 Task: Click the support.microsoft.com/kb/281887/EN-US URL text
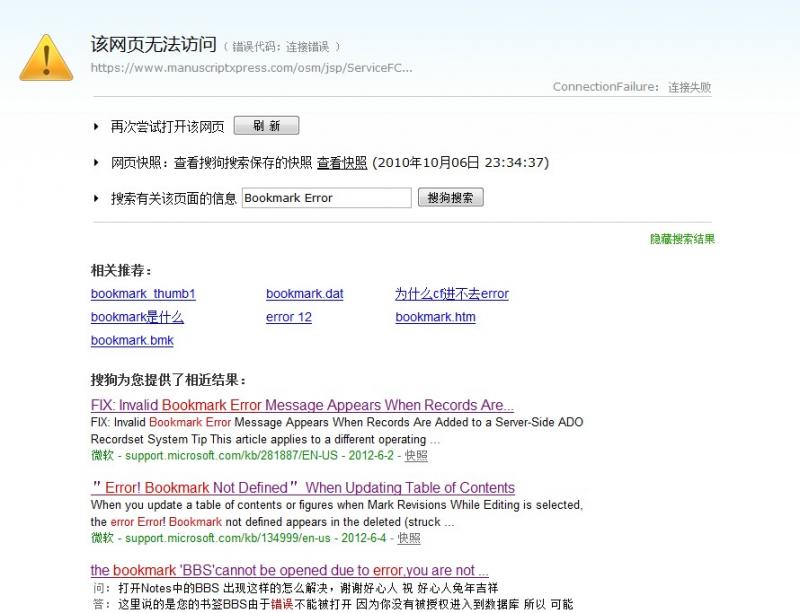click(232, 456)
